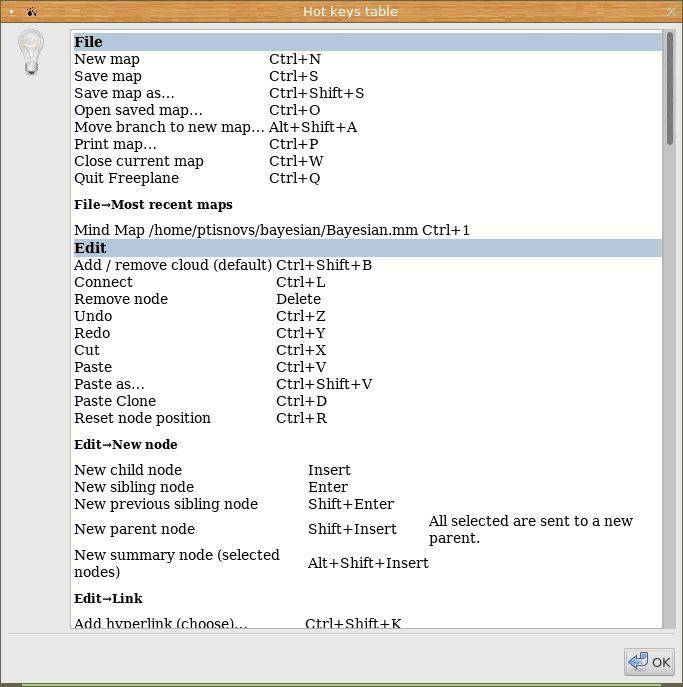683x687 pixels.
Task: Click the 'Paste as…' entry
Action: tap(109, 384)
